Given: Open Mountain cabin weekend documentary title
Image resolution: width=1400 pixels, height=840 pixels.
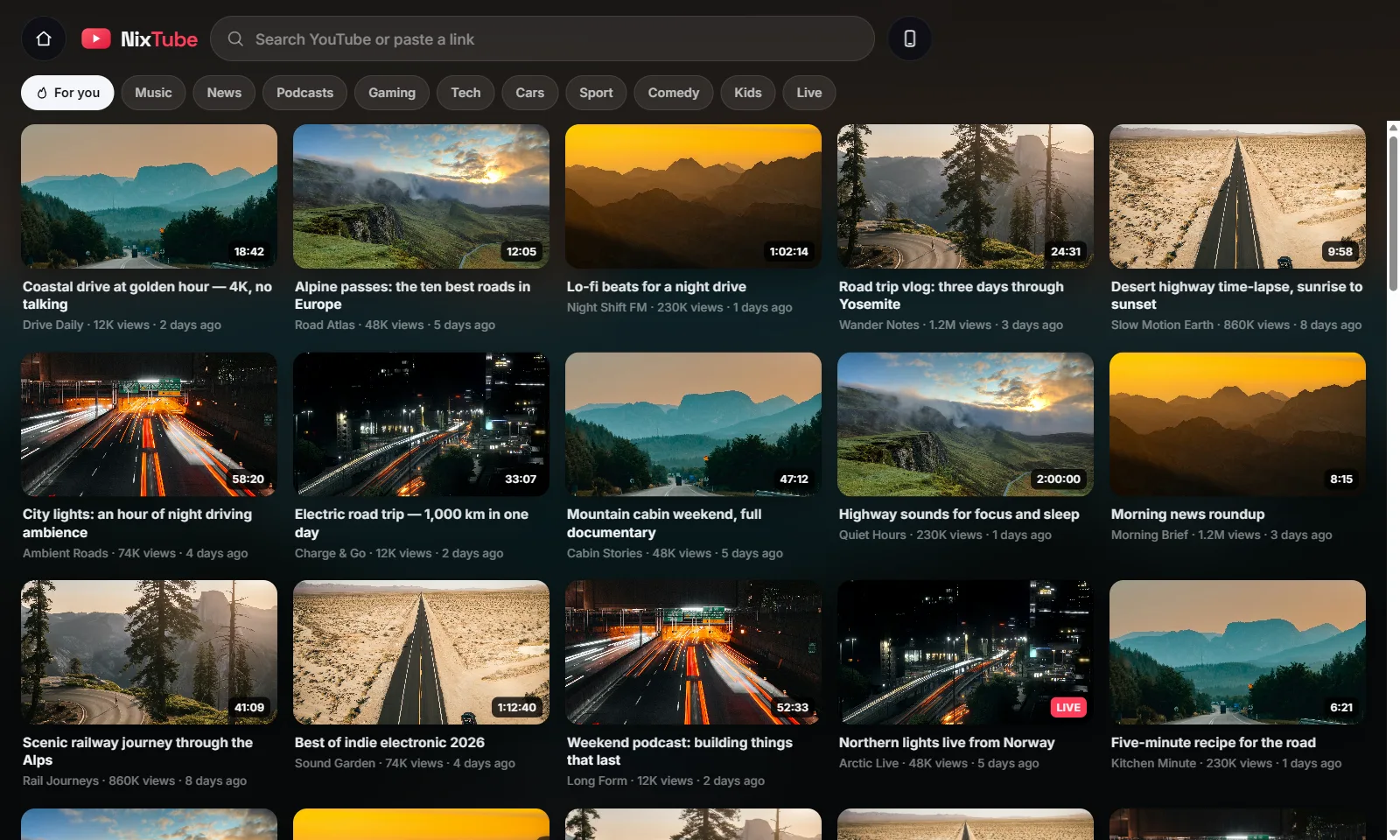Looking at the screenshot, I should coord(664,523).
